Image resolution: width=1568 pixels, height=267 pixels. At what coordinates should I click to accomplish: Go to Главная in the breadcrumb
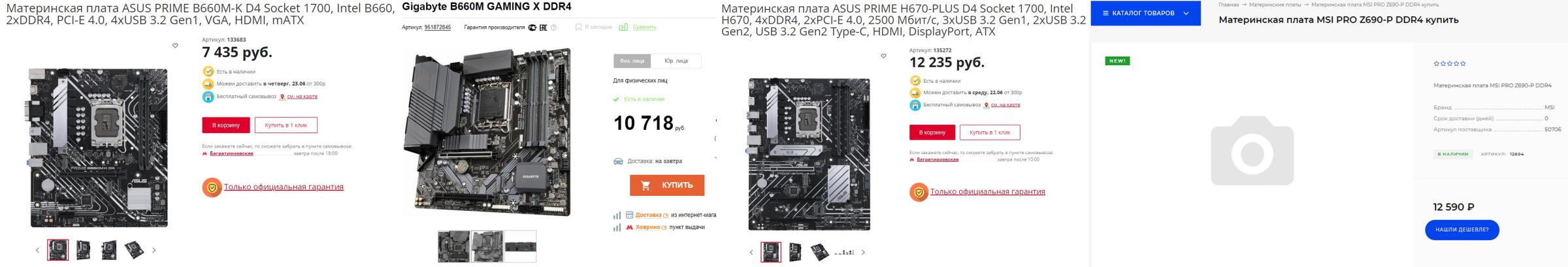pyautogui.click(x=1228, y=5)
